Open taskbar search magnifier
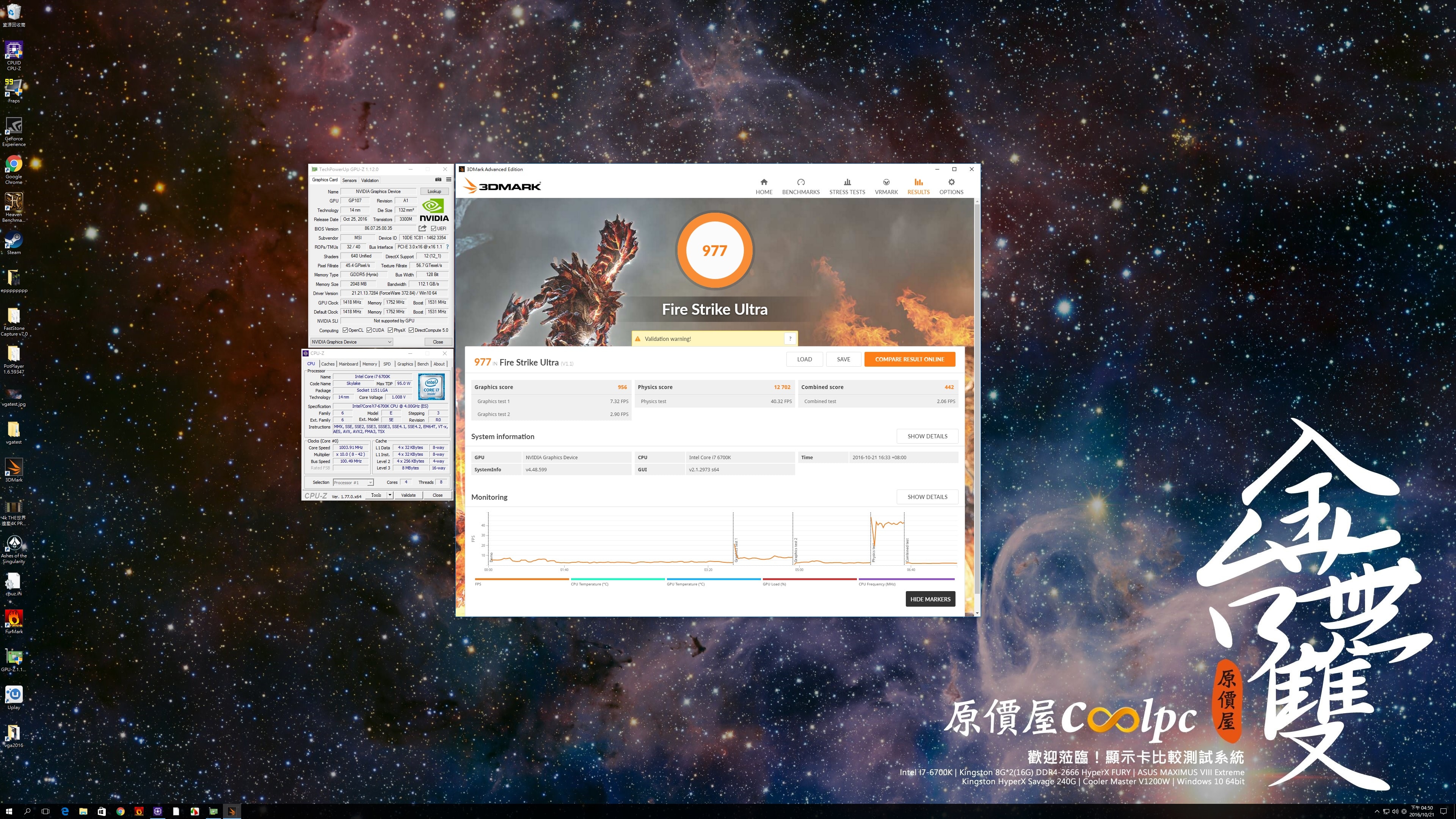Viewport: 1456px width, 819px height. (x=27, y=811)
